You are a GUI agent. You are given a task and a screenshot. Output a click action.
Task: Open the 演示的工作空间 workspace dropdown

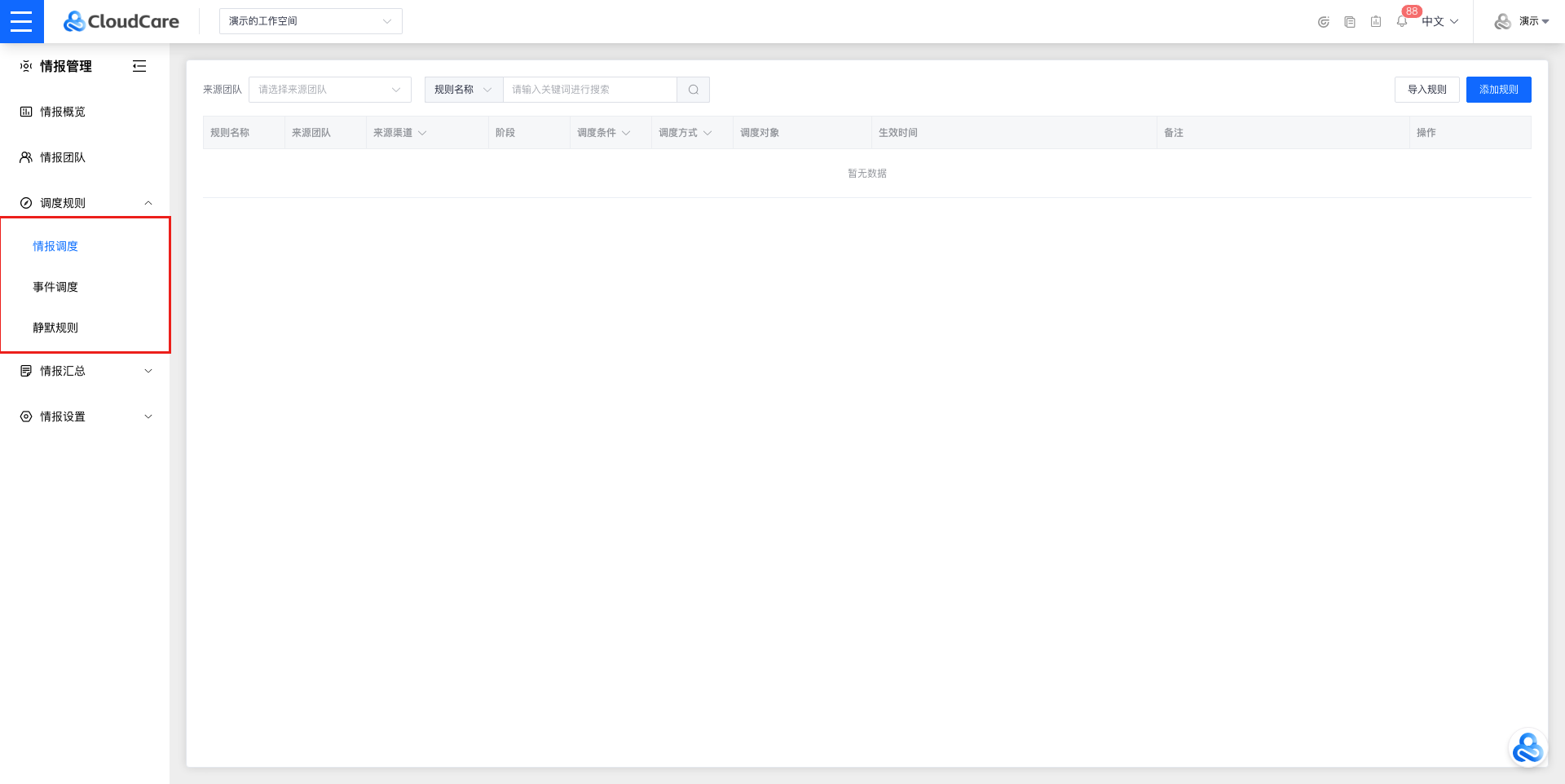[311, 21]
